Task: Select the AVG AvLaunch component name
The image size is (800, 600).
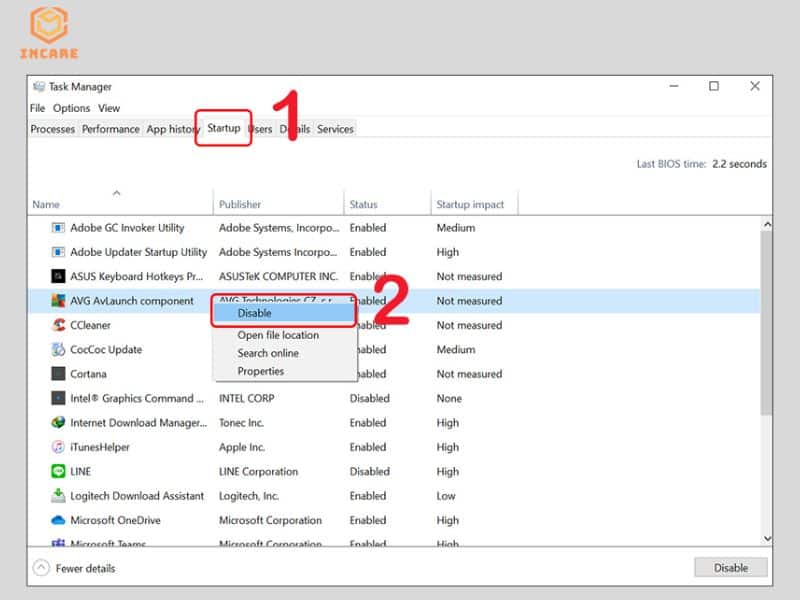Action: click(x=132, y=301)
